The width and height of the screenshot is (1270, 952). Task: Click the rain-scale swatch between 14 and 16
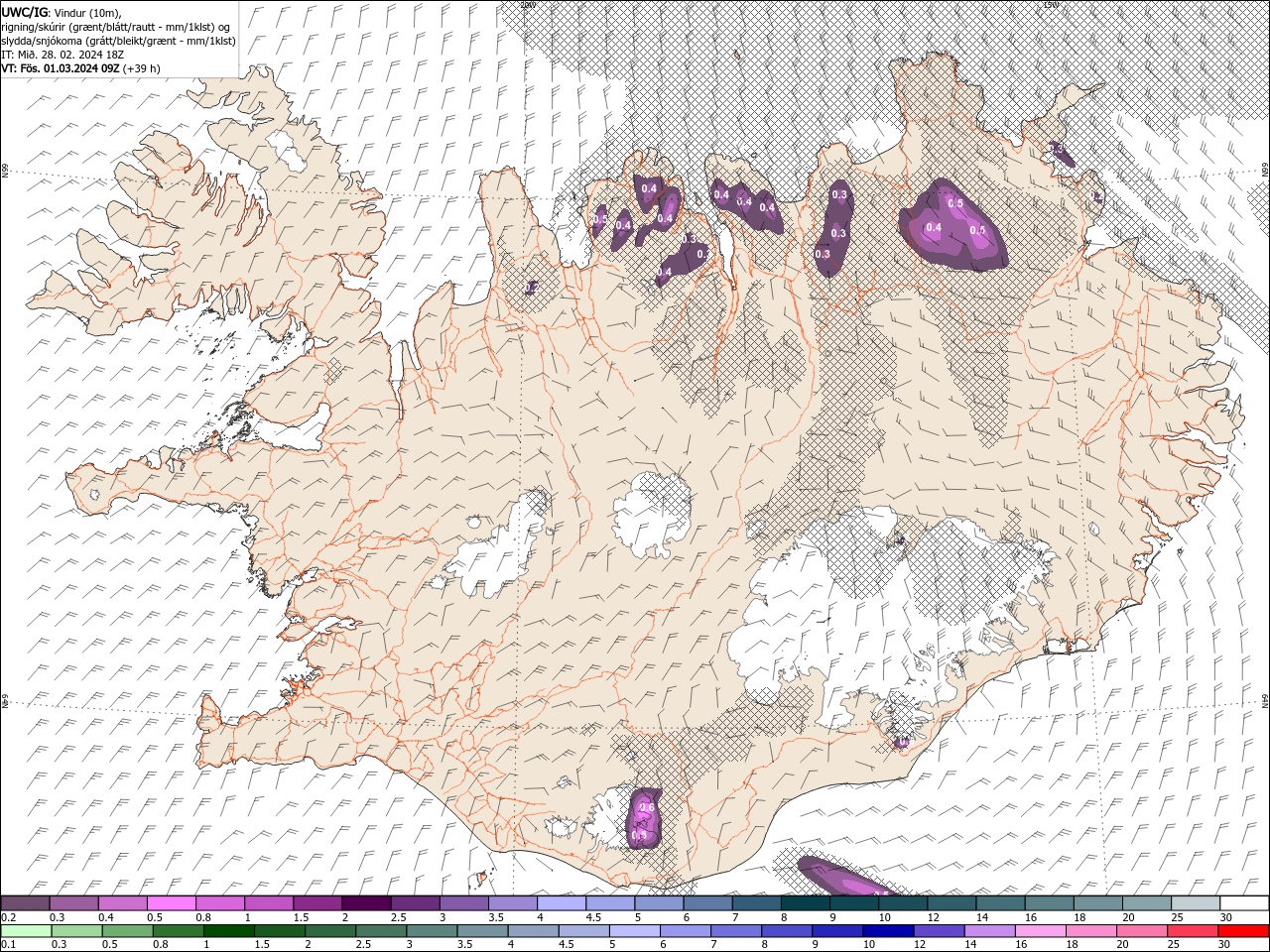[x=988, y=931]
